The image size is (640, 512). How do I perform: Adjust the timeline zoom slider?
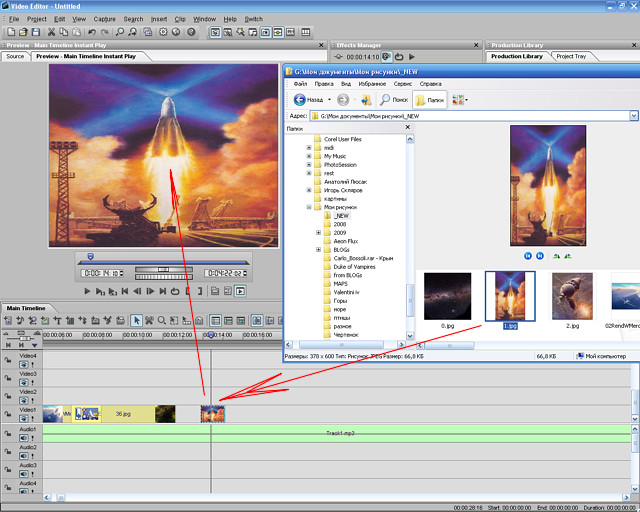point(23,338)
